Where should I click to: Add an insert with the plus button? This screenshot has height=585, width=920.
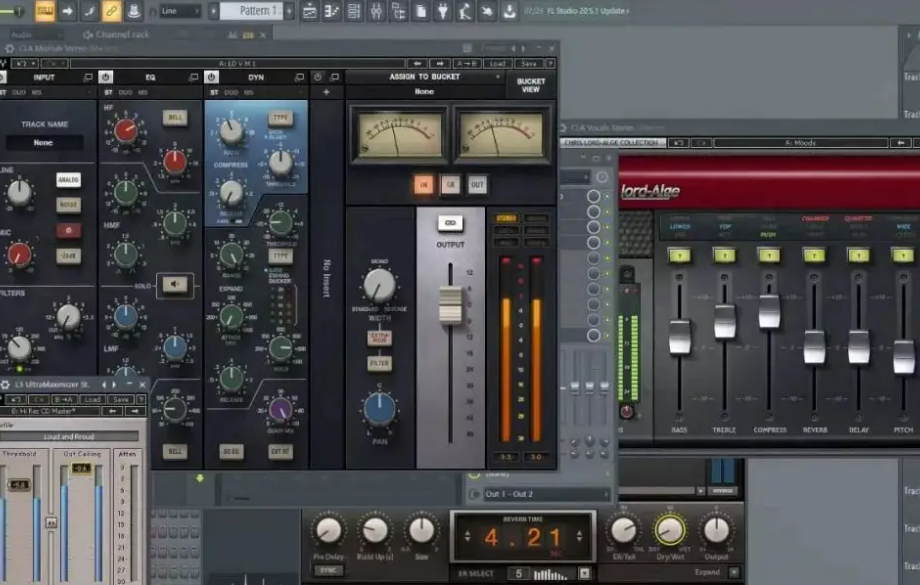[326, 92]
